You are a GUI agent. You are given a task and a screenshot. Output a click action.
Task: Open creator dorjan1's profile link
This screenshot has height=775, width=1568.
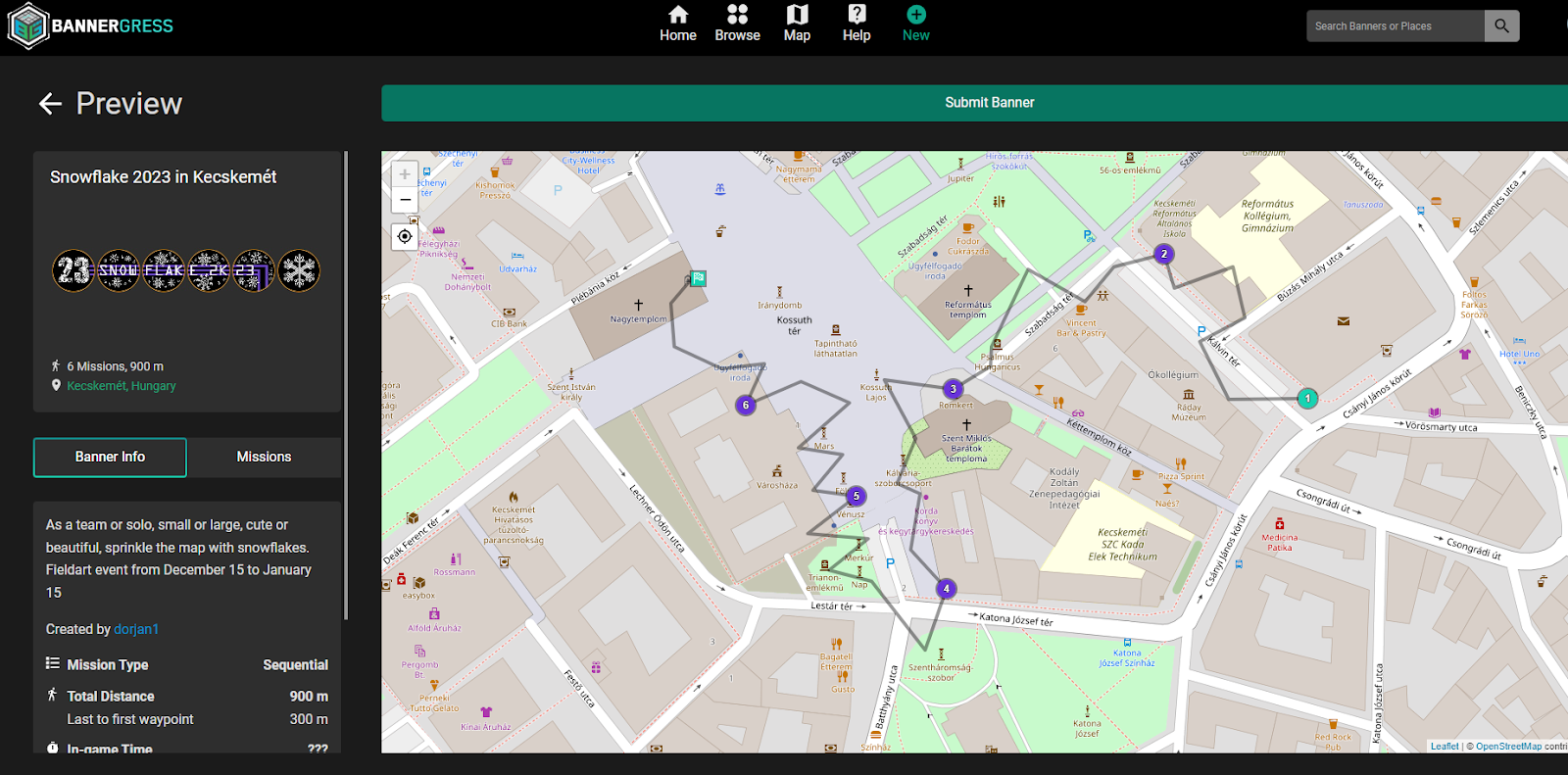(x=136, y=629)
